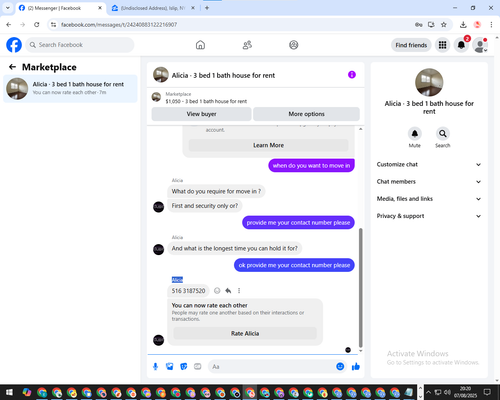This screenshot has height=400, width=500.
Task: Switch to the Messenger | Facebook tab
Action: click(x=61, y=8)
